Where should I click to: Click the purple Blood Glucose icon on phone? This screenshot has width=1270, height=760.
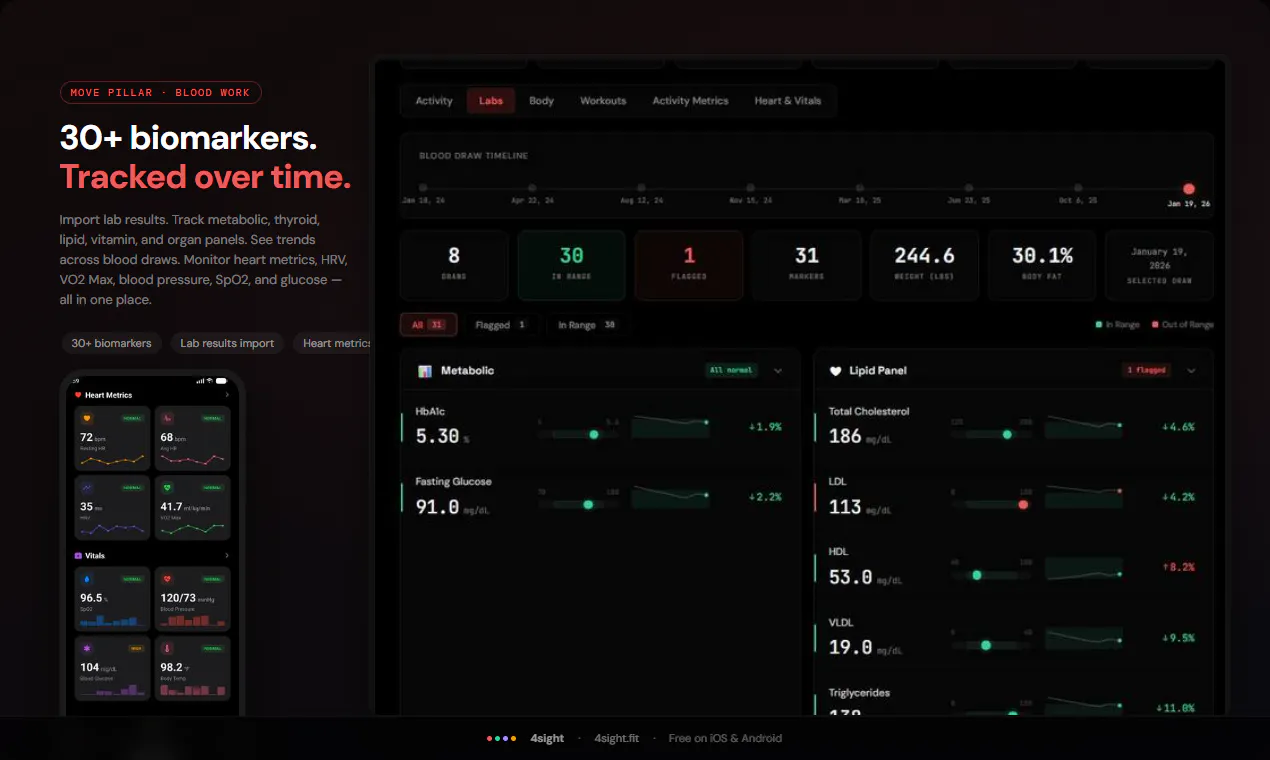[x=87, y=648]
